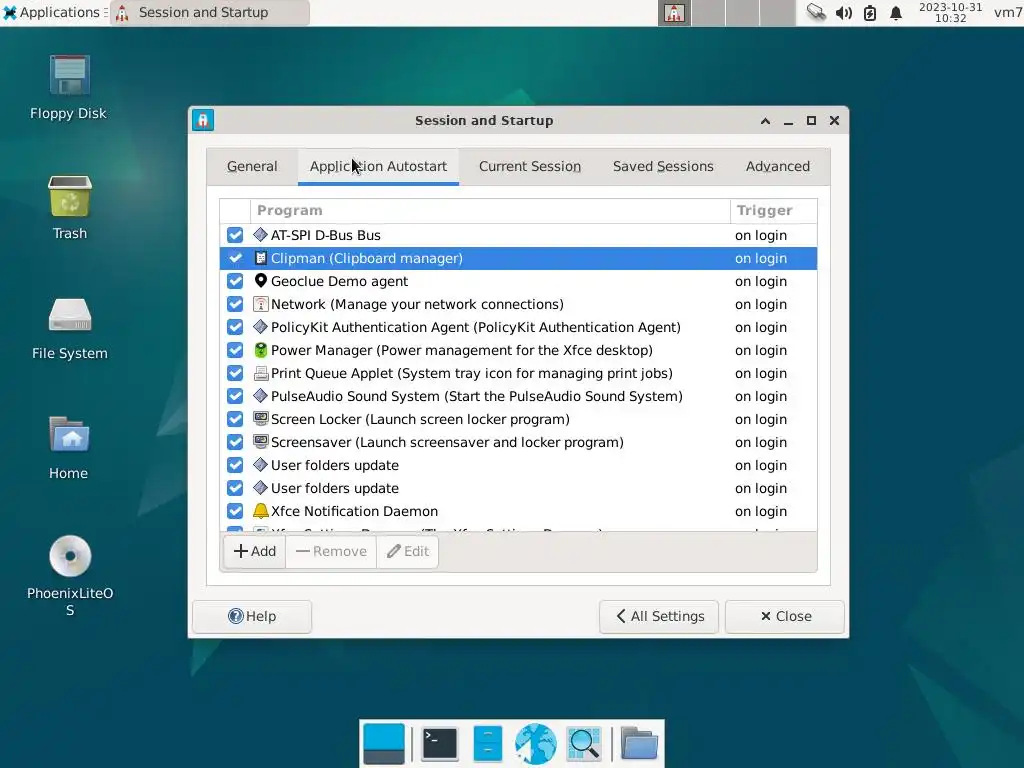Screen dimensions: 1024x768
Task: Open the Saved Sessions tab
Action: coord(663,167)
